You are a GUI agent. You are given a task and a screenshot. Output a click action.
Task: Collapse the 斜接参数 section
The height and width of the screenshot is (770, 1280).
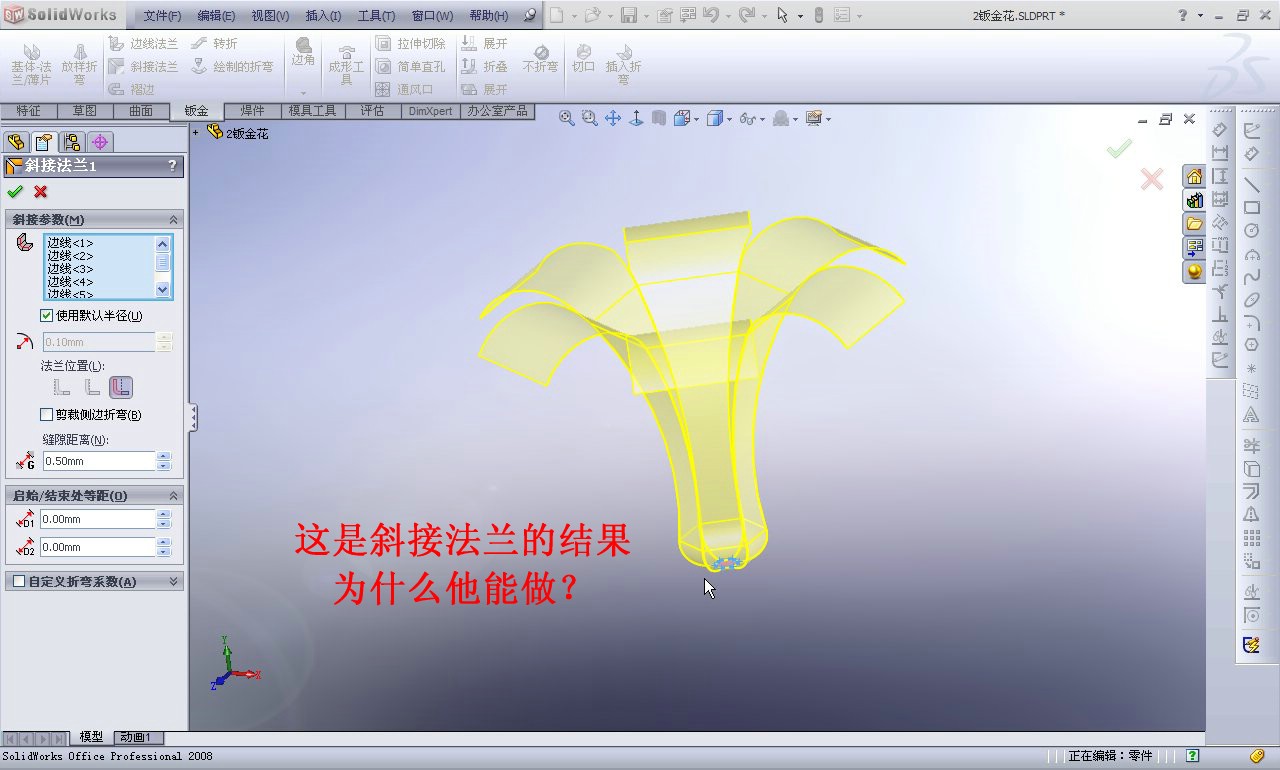(x=173, y=219)
